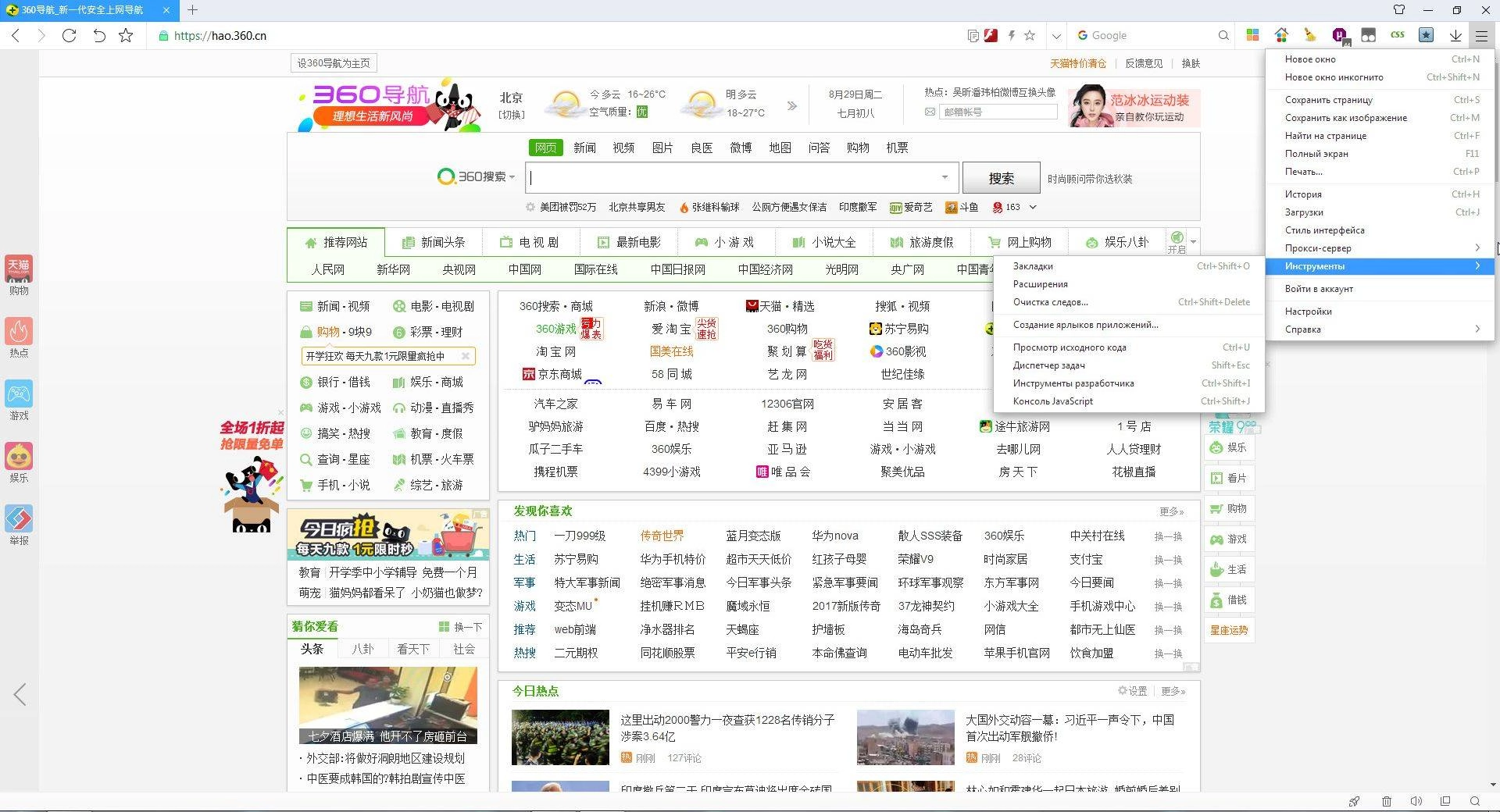Click 'Очистка следов...' in the submenu
1500x812 pixels.
(1129, 302)
